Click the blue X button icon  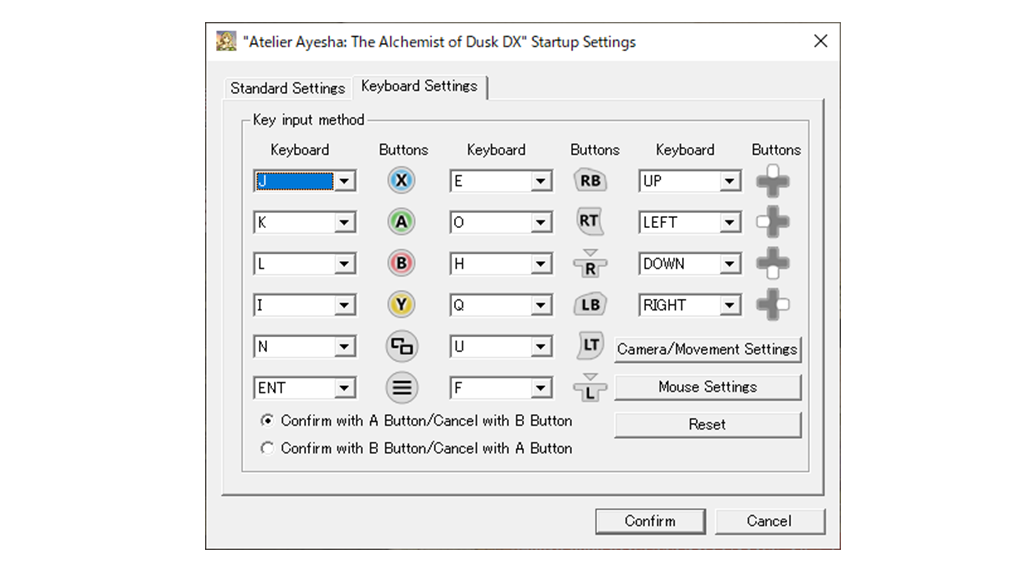coord(401,180)
